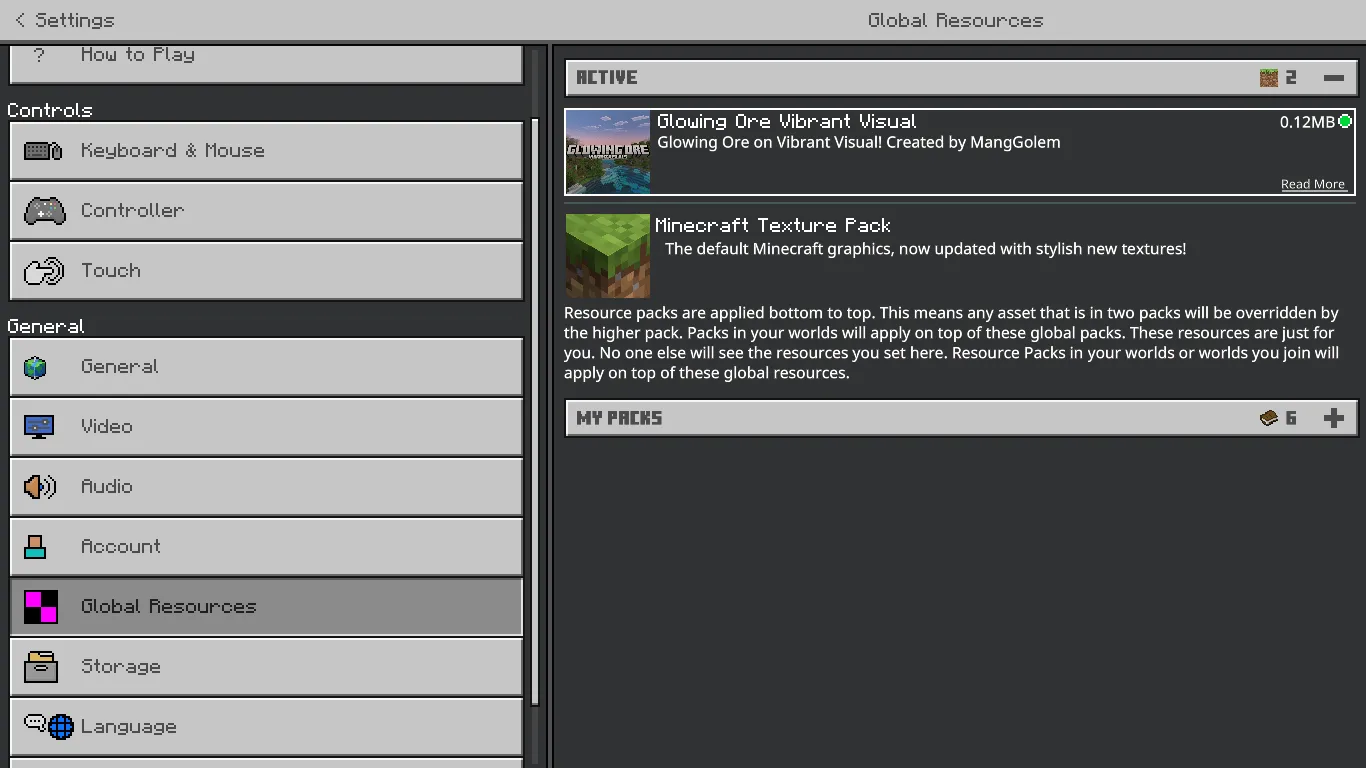Select the Glowing Ore Vibrant Visual pack

960,152
